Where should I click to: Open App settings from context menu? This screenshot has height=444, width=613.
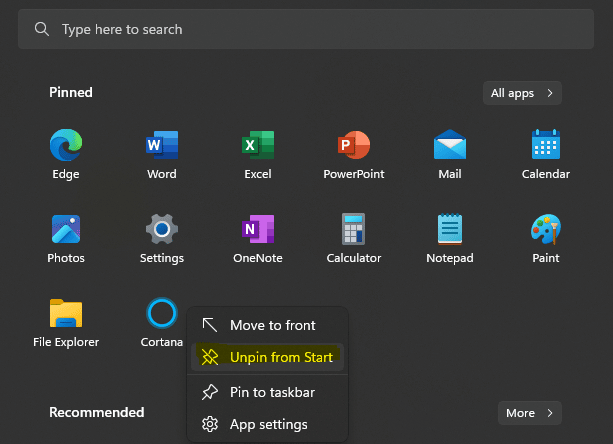[267, 424]
